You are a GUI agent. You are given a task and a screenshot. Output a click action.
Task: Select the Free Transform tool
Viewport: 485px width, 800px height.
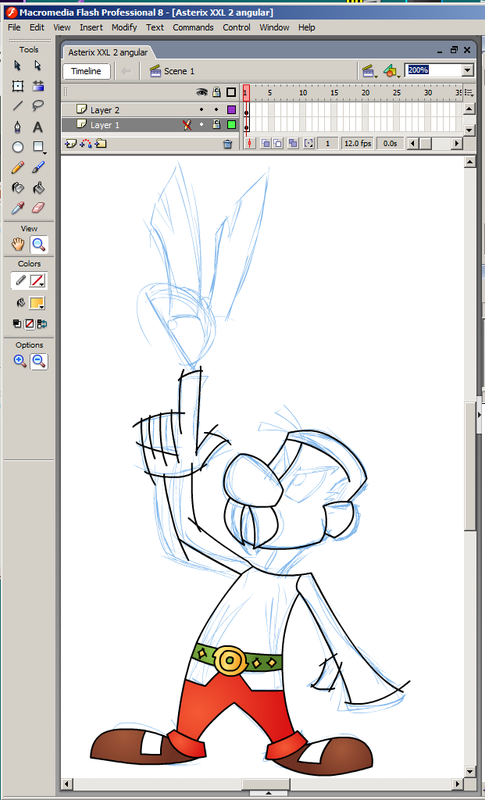tap(17, 86)
